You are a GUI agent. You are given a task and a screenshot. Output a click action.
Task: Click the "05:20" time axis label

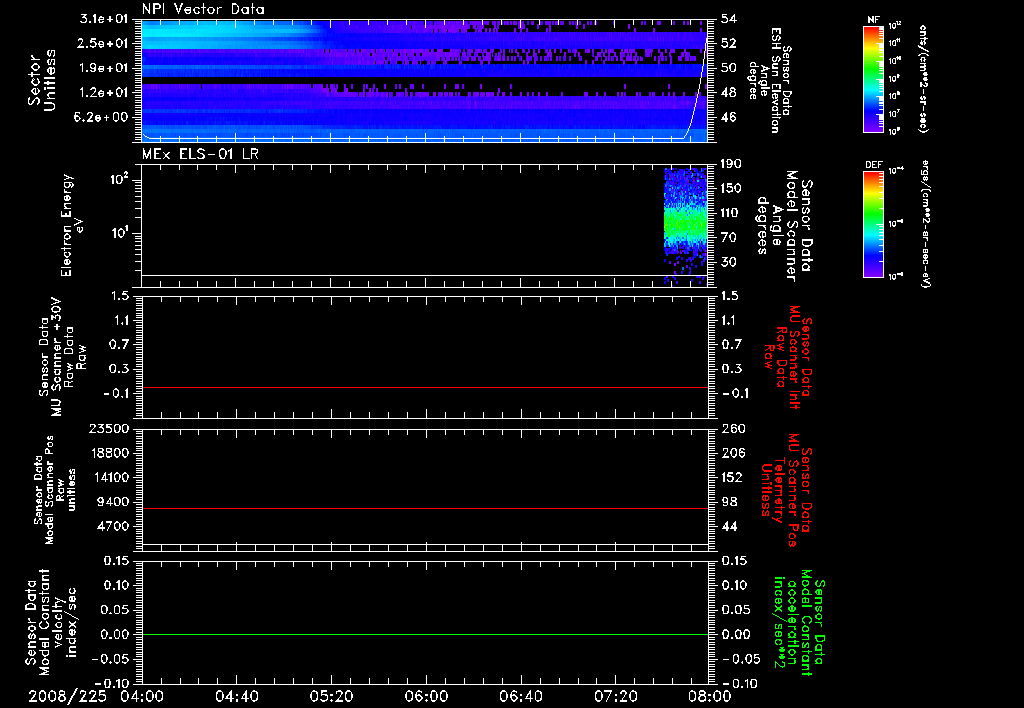pyautogui.click(x=331, y=696)
